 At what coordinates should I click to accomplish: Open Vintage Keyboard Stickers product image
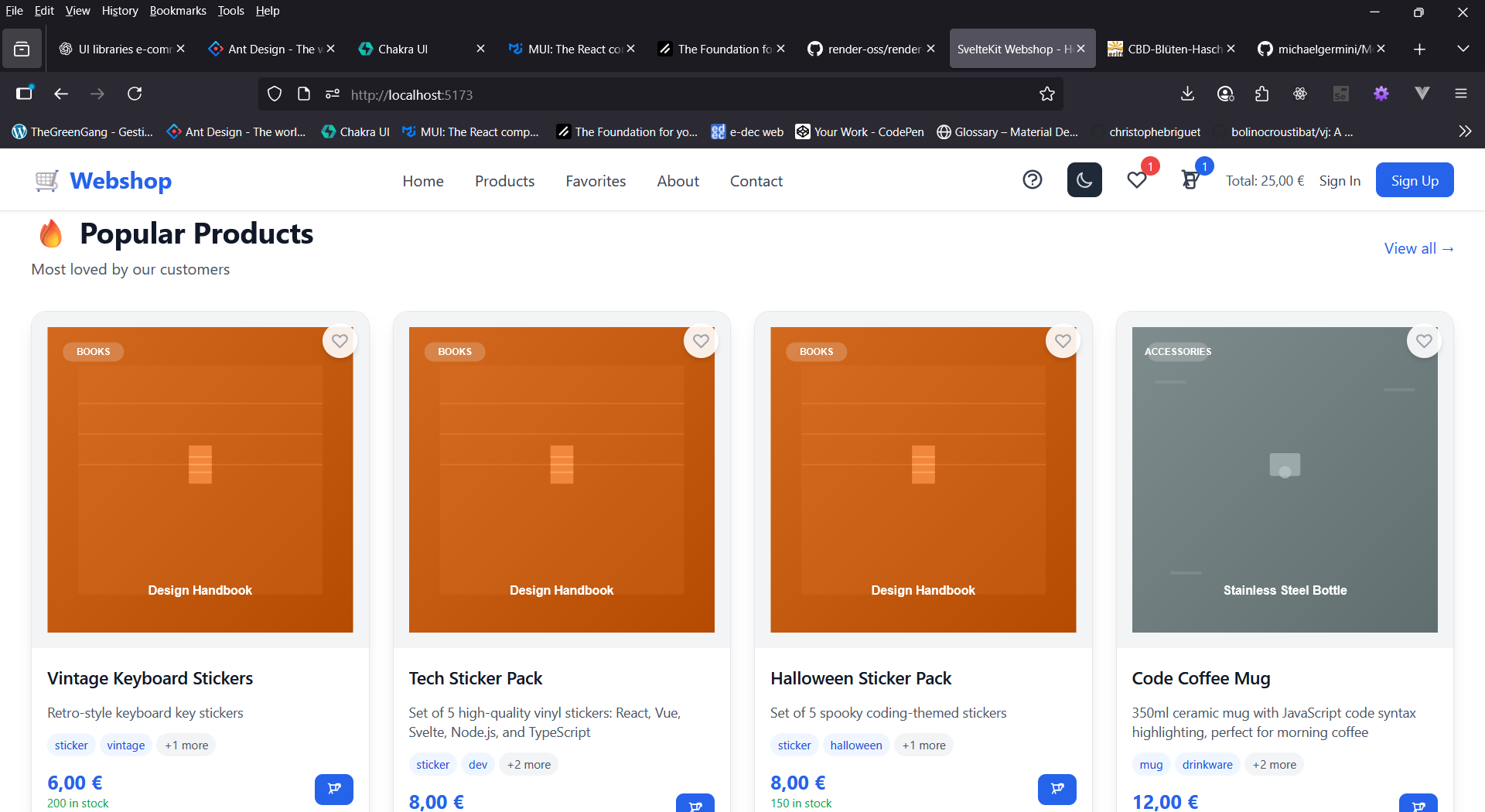200,479
